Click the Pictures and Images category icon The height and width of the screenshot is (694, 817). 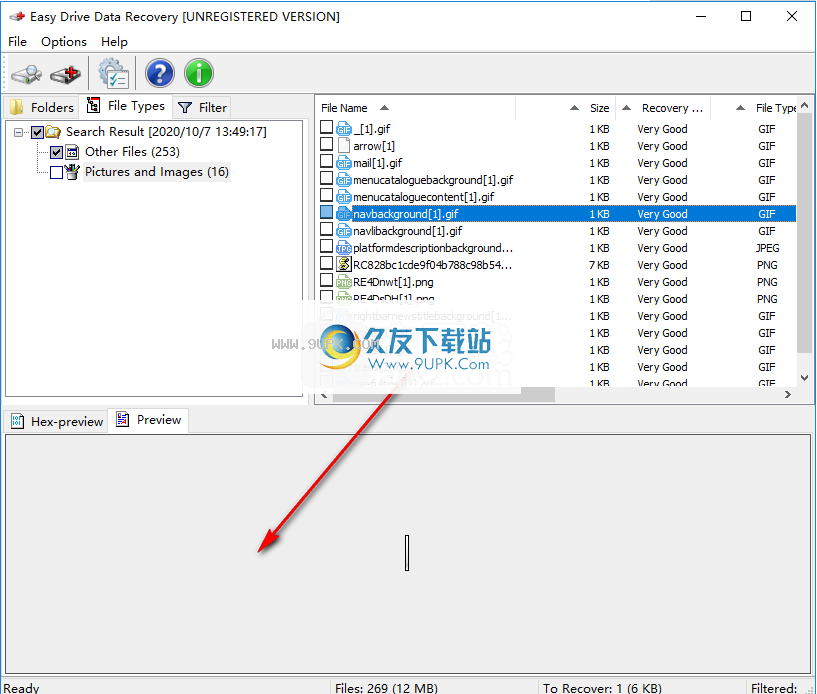(72, 171)
